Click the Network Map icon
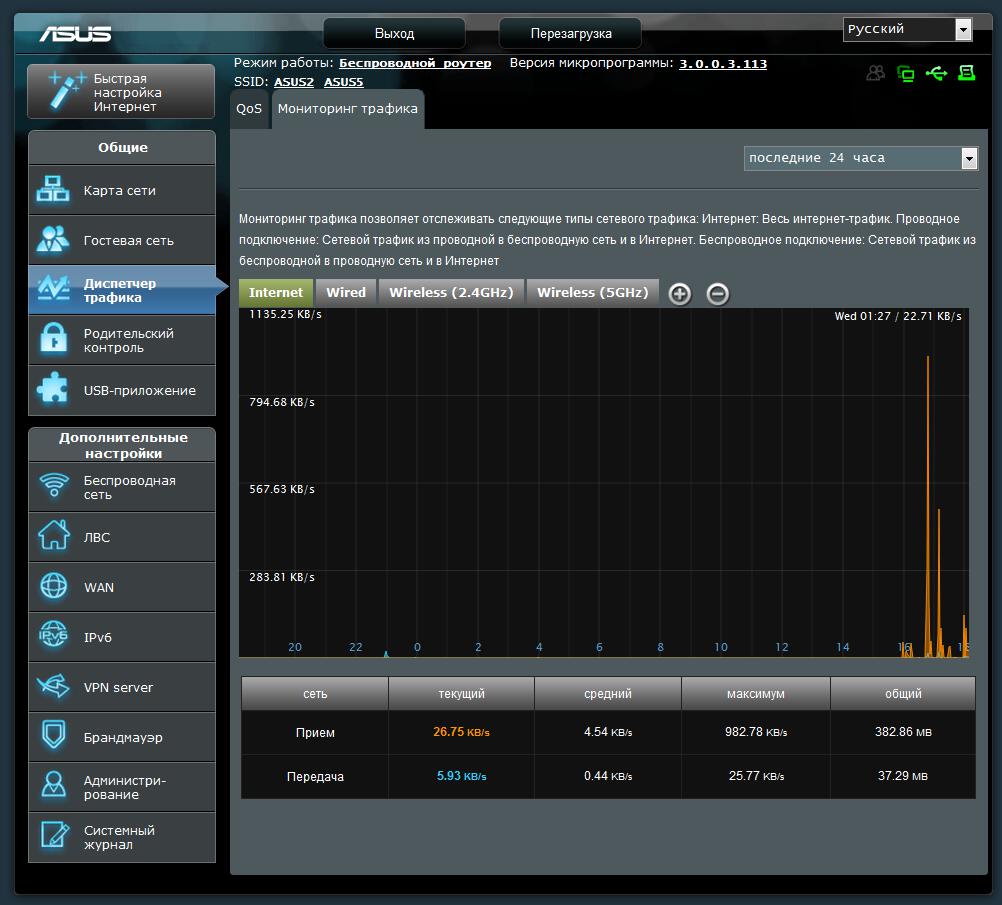This screenshot has height=905, width=1002. tap(53, 190)
